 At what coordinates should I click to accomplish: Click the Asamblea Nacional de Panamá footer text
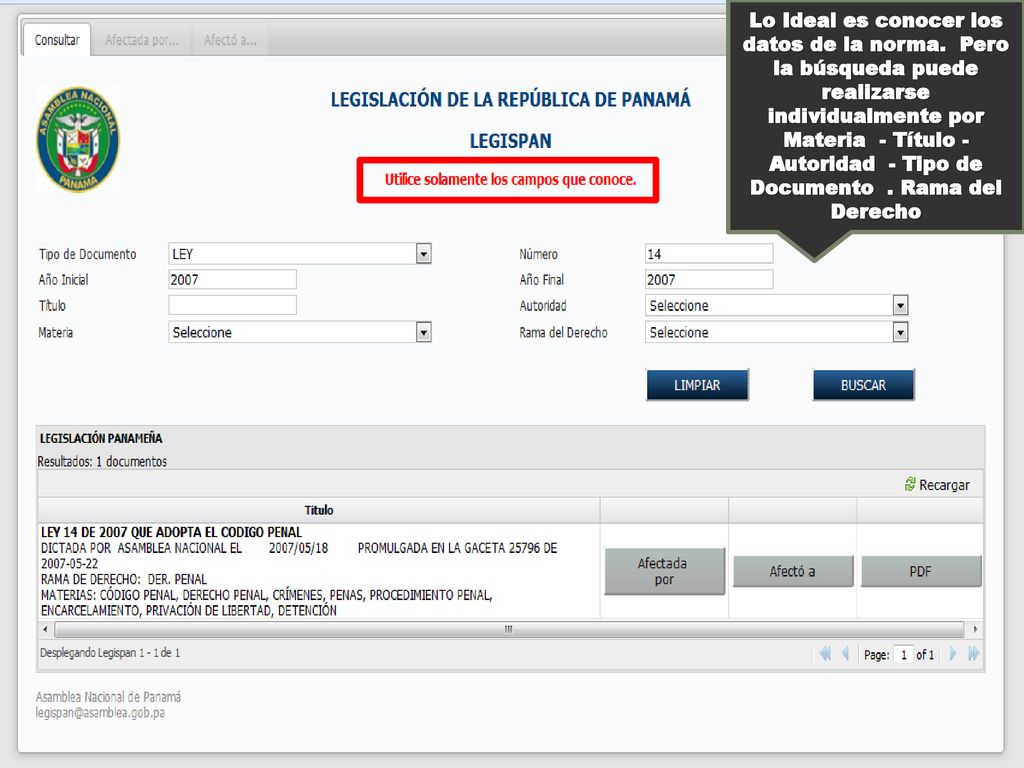[108, 697]
